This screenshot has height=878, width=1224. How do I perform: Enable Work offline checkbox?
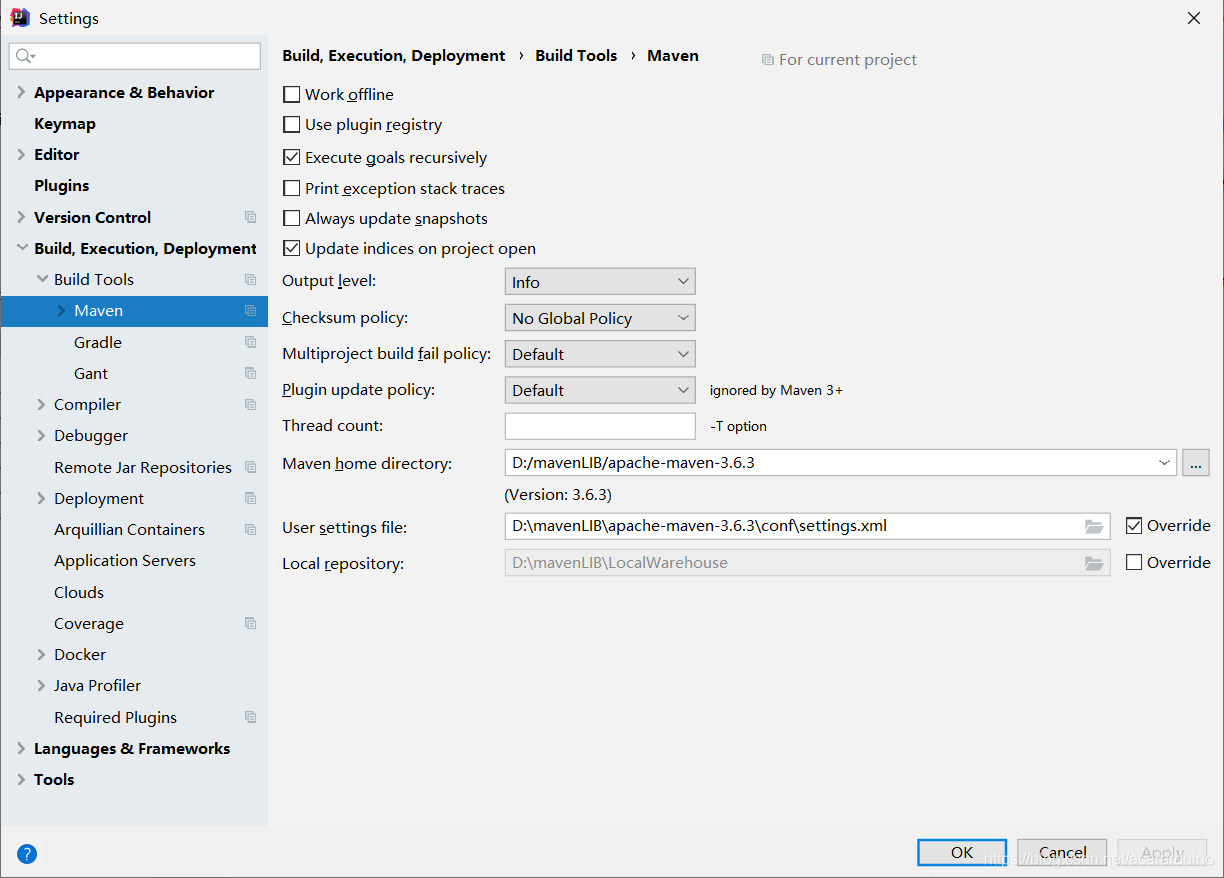click(x=292, y=94)
